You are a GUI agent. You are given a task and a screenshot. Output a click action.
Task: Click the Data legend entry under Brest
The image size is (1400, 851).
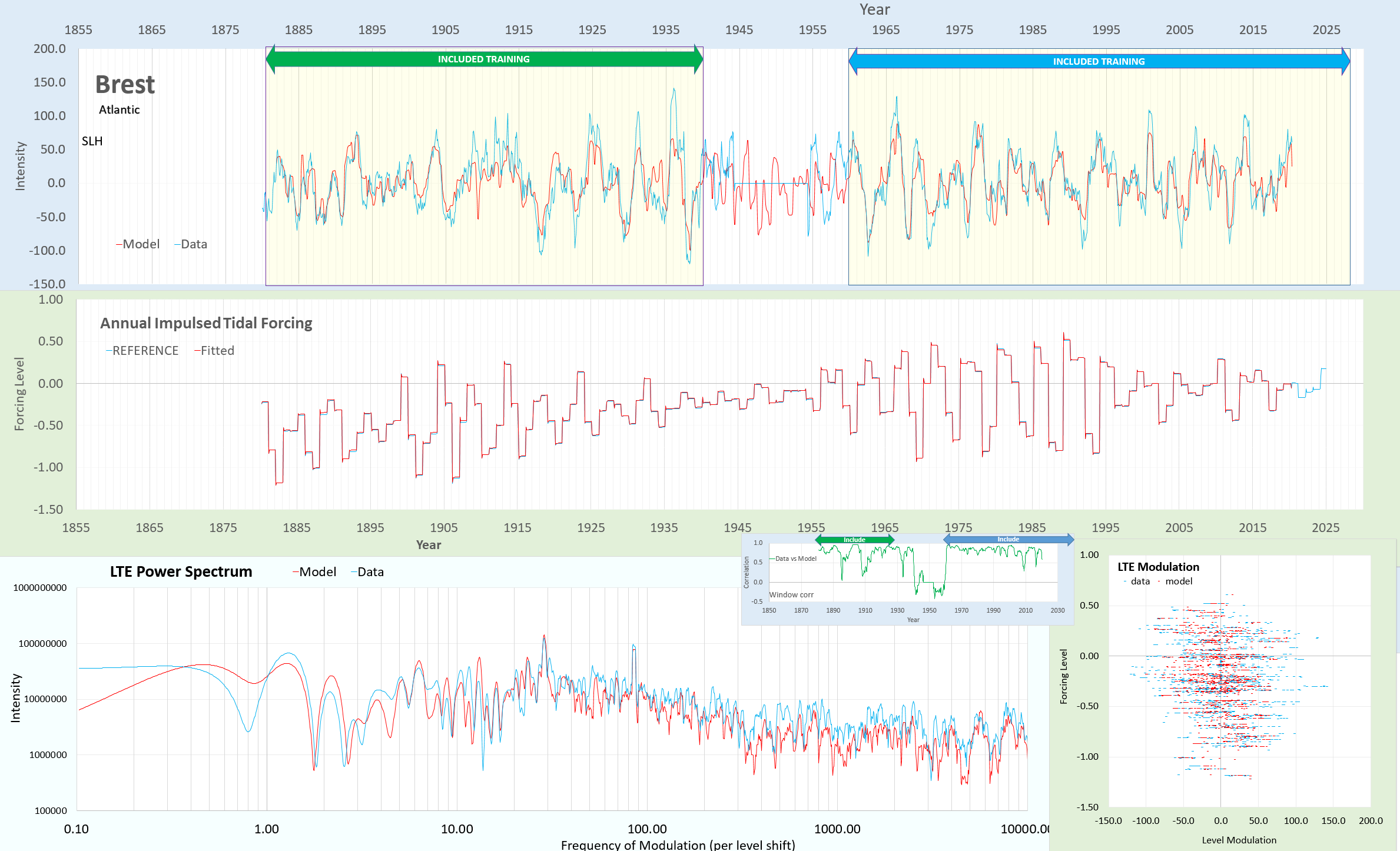click(191, 244)
